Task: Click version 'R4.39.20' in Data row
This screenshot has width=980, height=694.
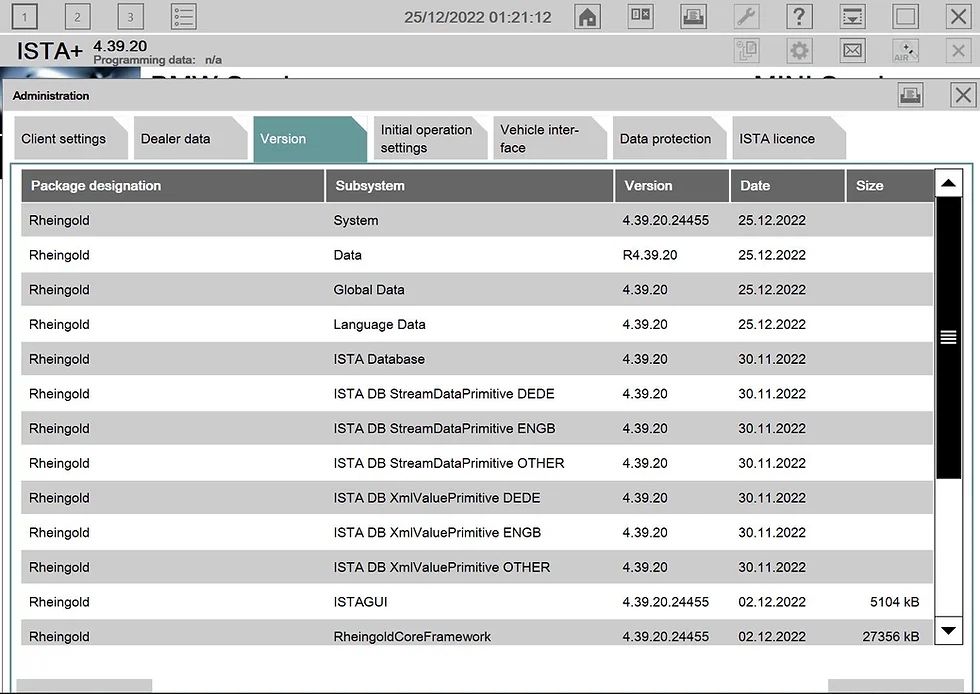Action: point(649,255)
